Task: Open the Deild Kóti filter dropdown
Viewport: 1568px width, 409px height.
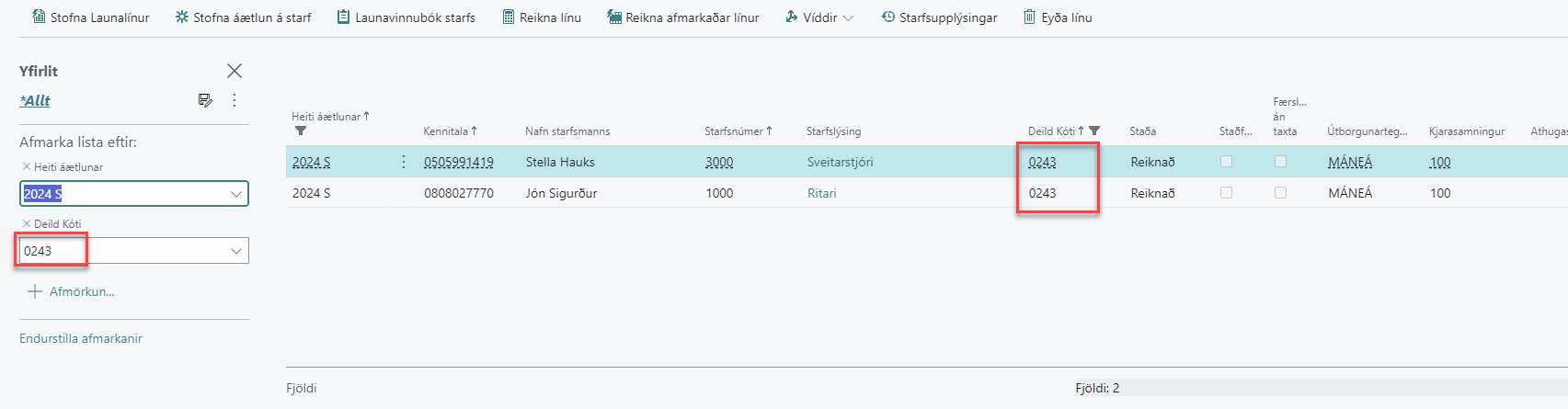Action: (x=236, y=251)
